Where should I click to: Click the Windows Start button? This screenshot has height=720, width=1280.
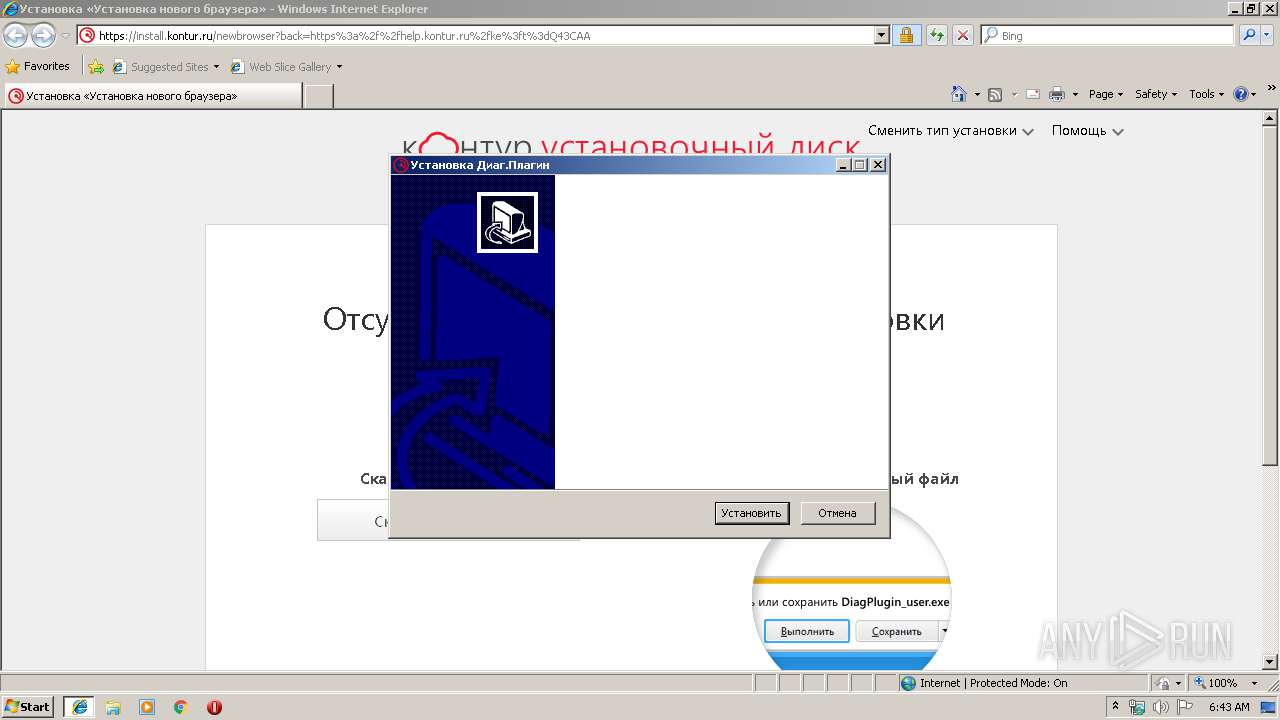pyautogui.click(x=27, y=706)
